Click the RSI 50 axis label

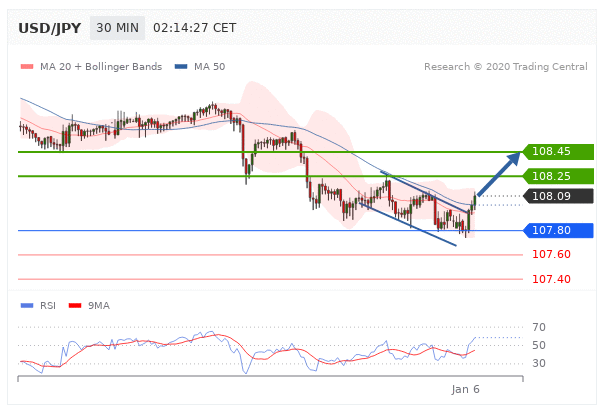click(539, 345)
